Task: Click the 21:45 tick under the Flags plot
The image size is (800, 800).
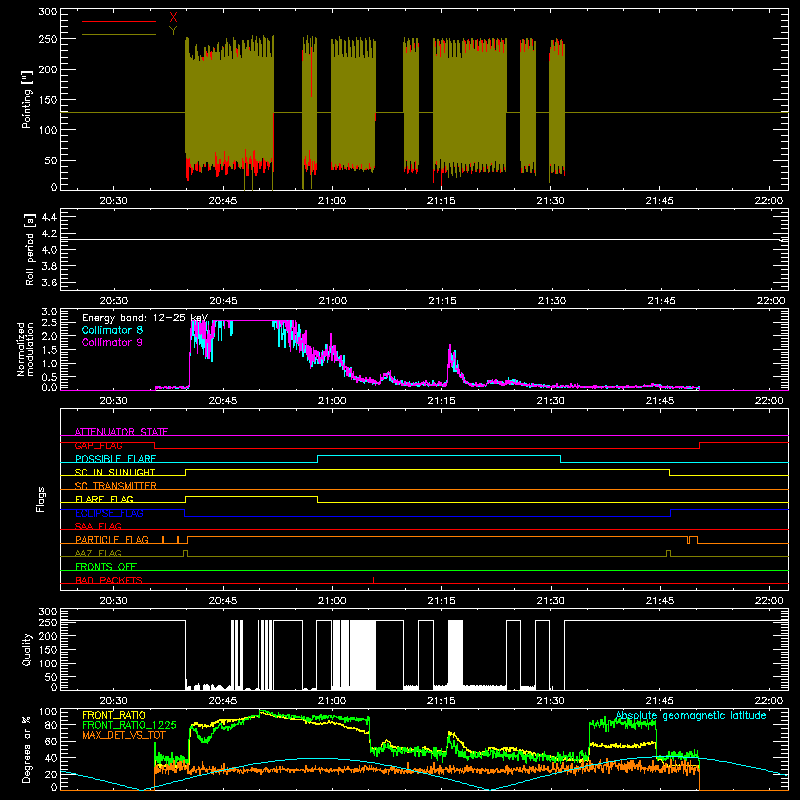Action: point(660,601)
